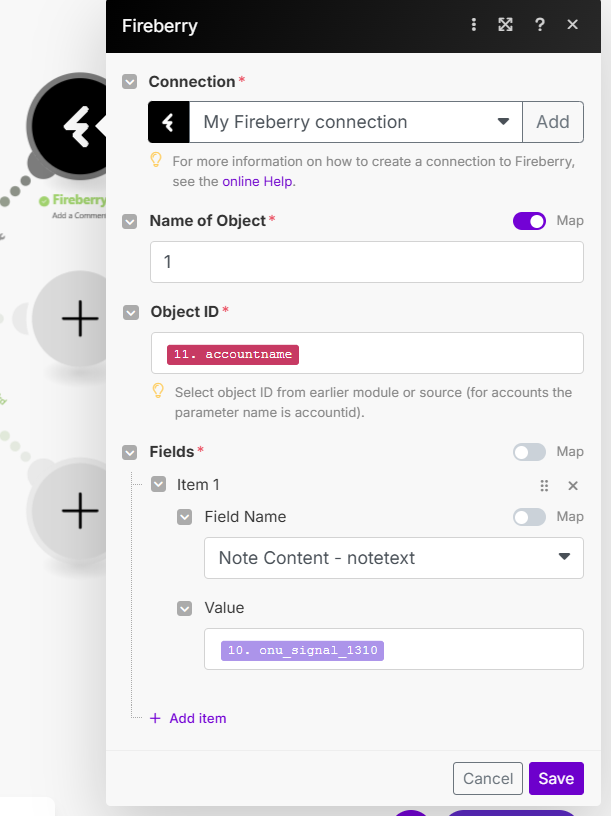This screenshot has width=611, height=816.
Task: Open the online Help link
Action: click(x=257, y=182)
